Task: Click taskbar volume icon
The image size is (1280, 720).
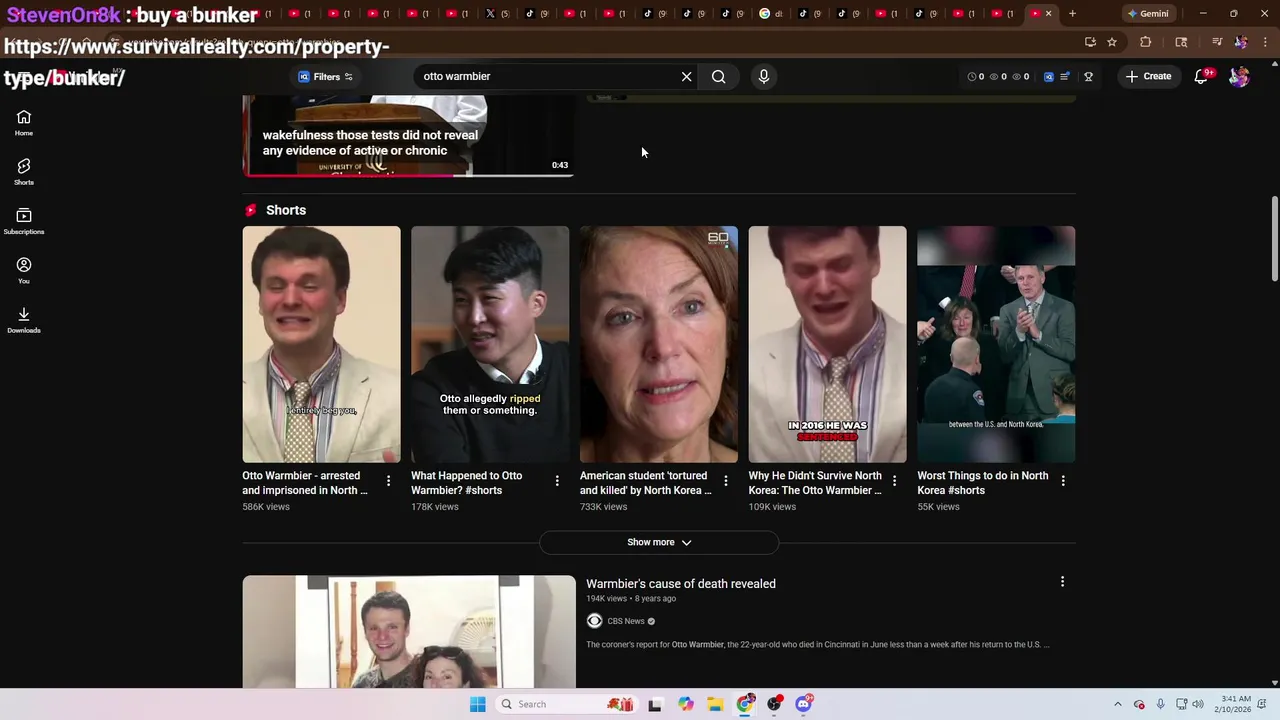Action: (1198, 704)
